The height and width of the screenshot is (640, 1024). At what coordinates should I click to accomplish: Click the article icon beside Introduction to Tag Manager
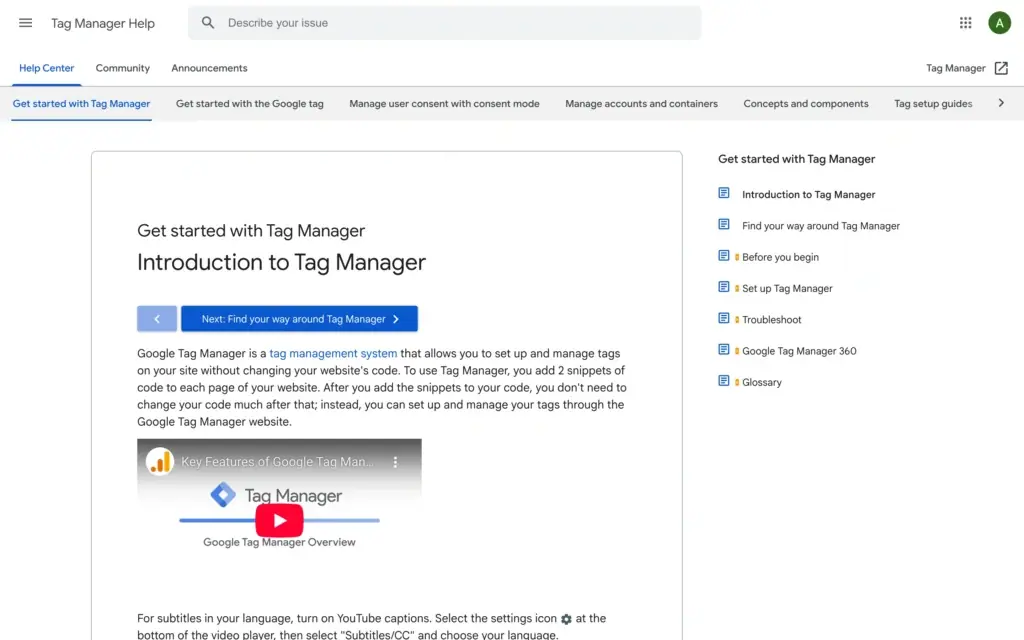coord(724,193)
